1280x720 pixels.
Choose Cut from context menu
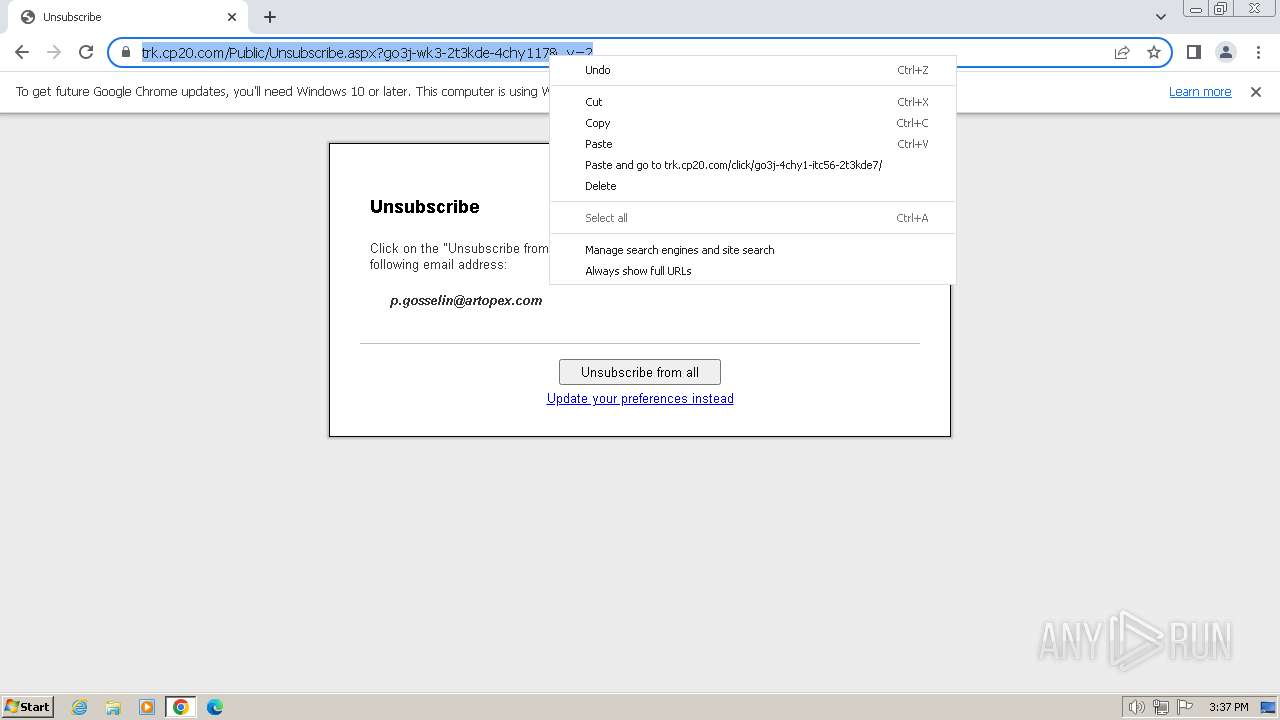(x=753, y=102)
